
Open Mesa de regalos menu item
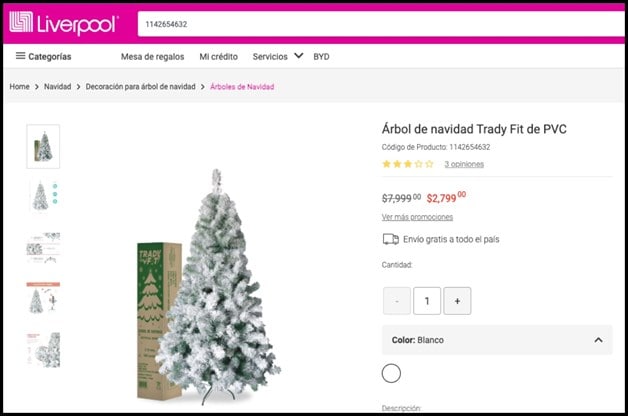(x=153, y=56)
